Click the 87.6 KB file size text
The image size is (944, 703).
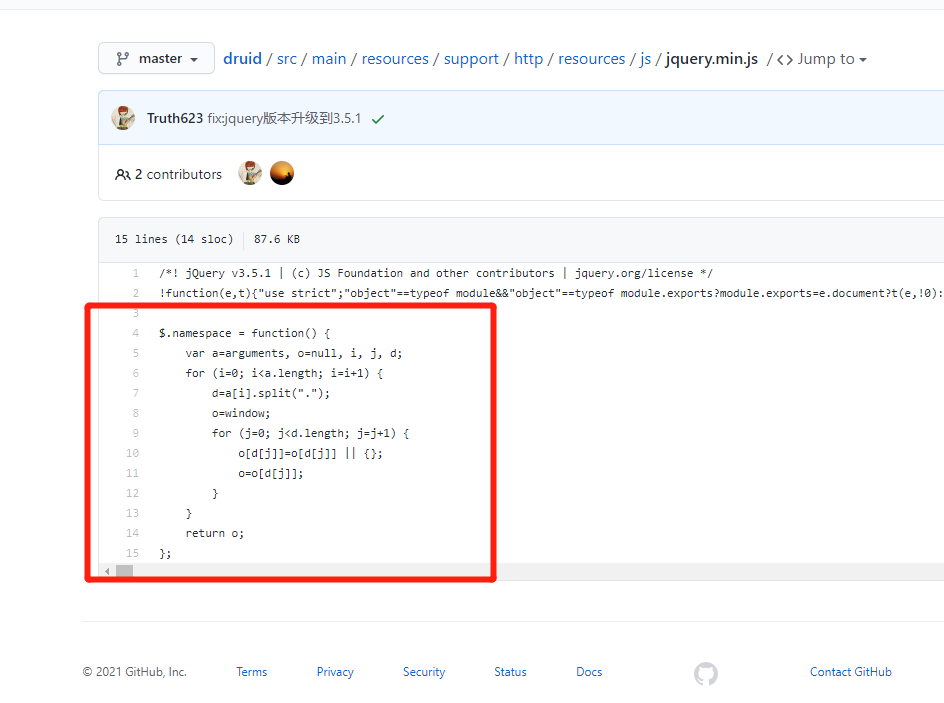pyautogui.click(x=277, y=239)
